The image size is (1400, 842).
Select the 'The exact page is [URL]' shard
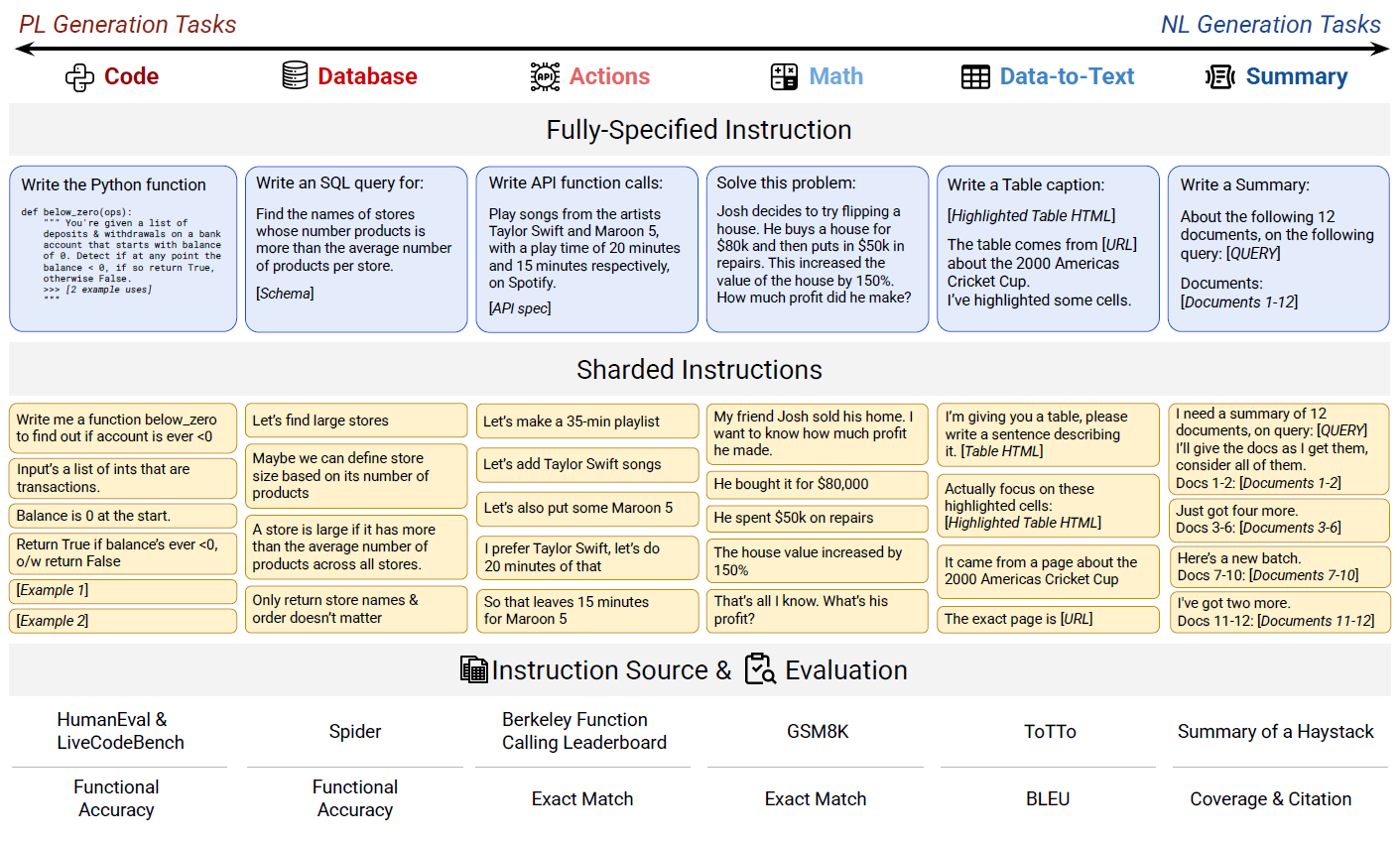pyautogui.click(x=1048, y=619)
